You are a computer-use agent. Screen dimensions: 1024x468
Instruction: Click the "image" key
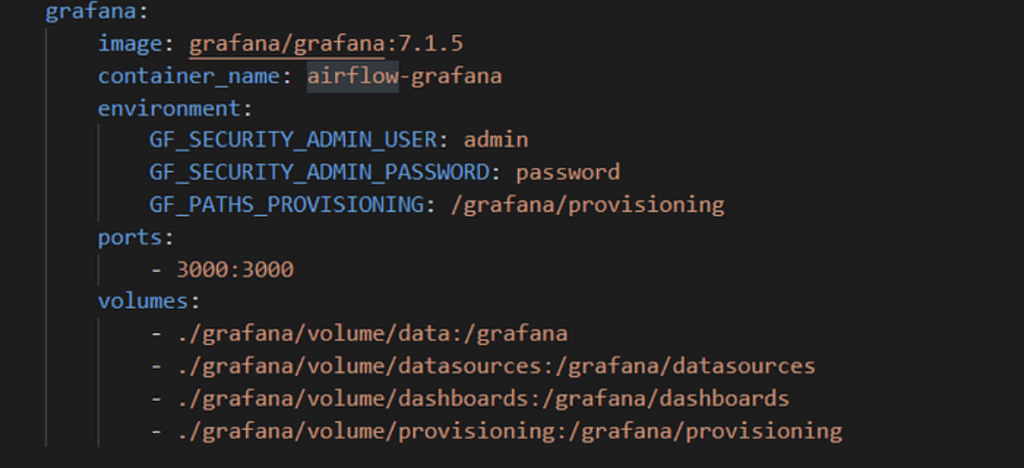click(129, 45)
